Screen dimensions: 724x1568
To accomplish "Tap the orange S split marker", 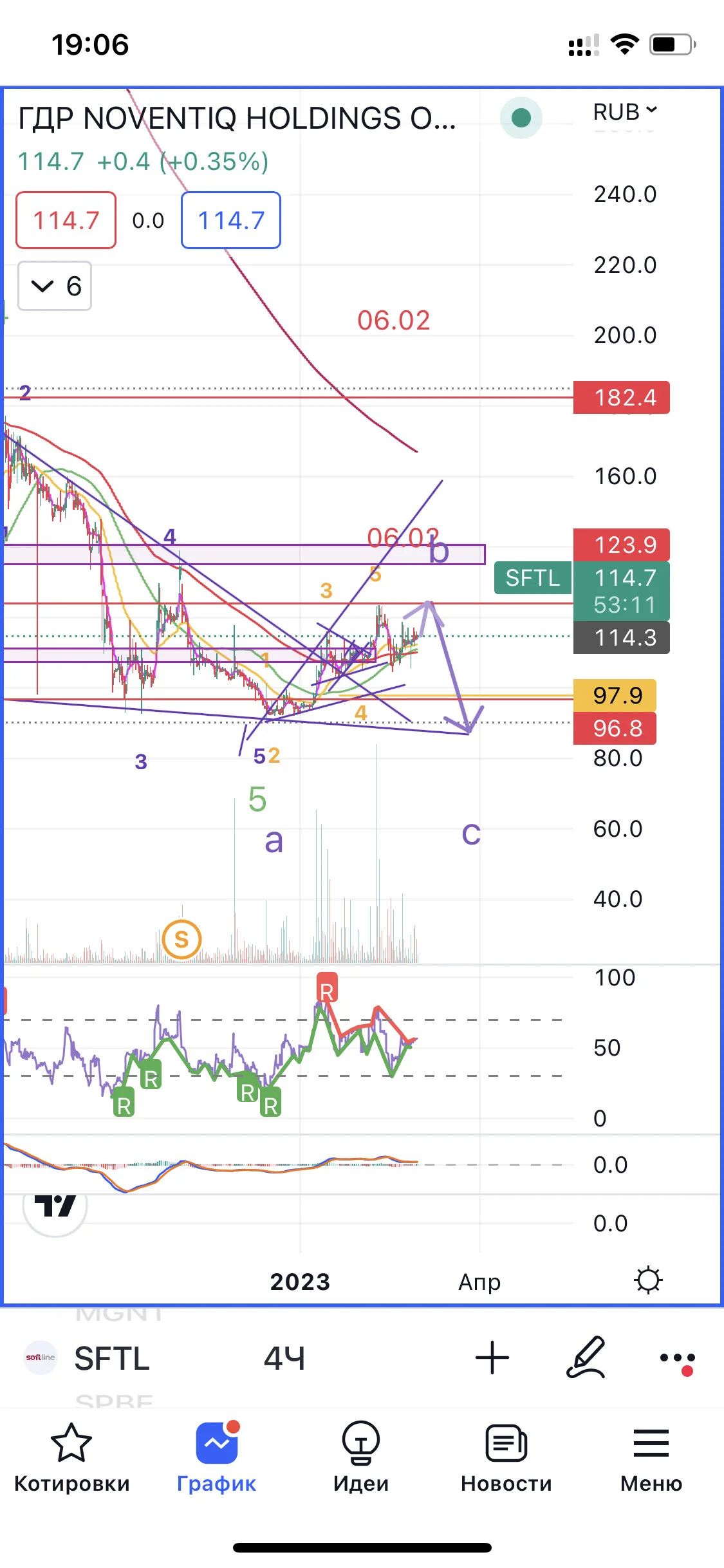I will (x=182, y=939).
